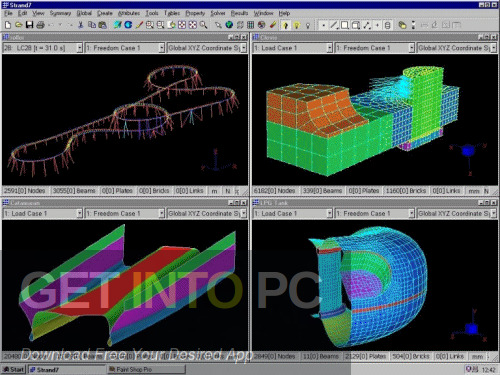Click the blue-green globe icon
Image resolution: width=500 pixels, height=375 pixels.
click(x=229, y=25)
